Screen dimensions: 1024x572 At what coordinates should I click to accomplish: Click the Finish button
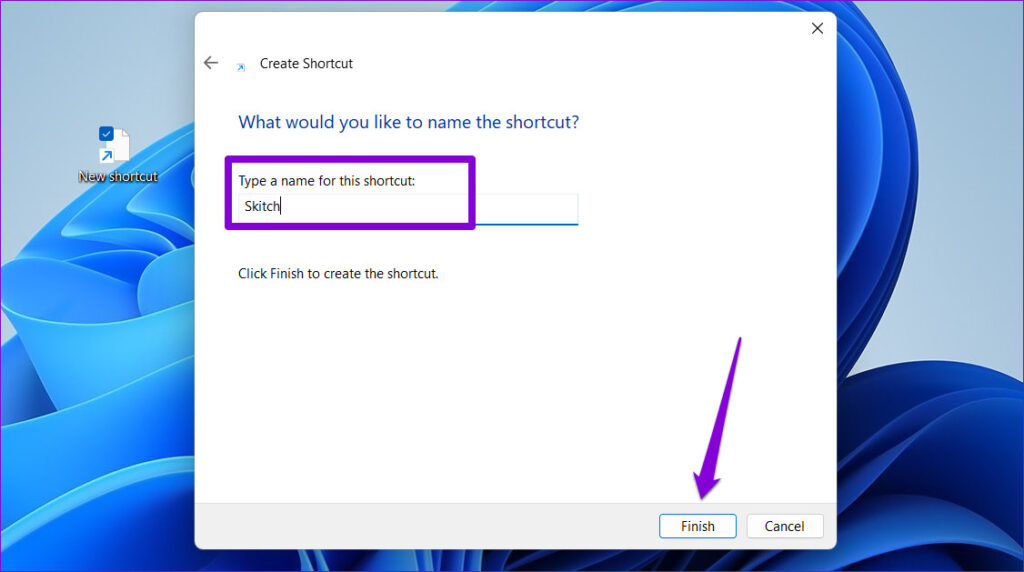[697, 526]
